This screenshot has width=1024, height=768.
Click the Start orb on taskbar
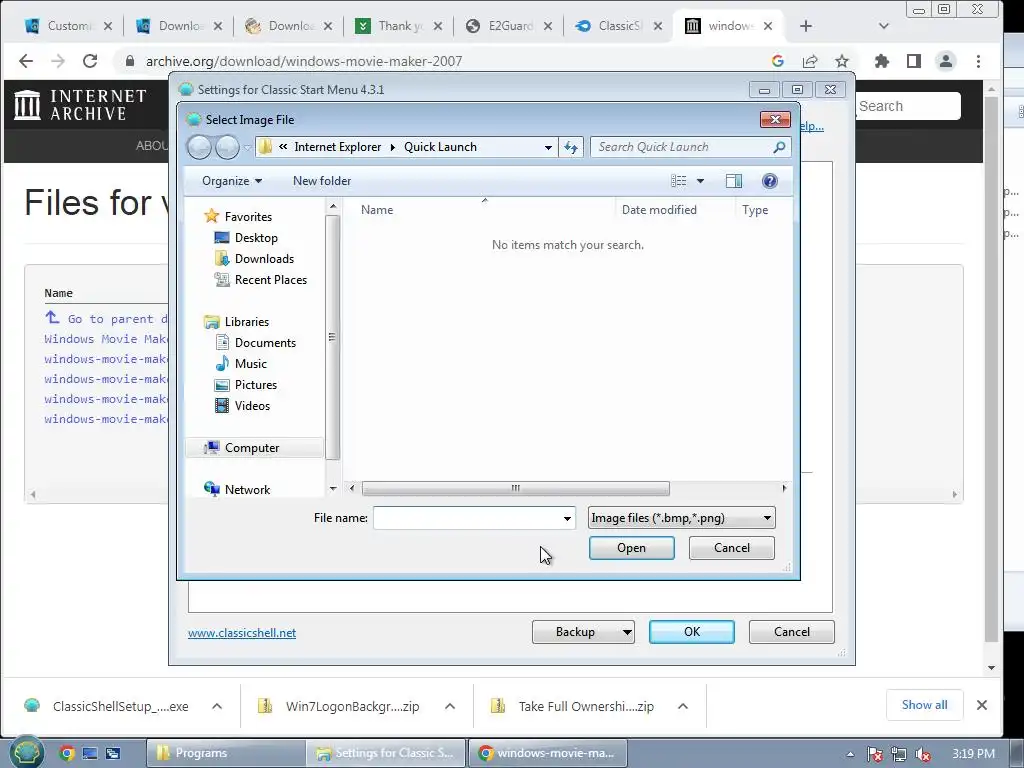pyautogui.click(x=25, y=752)
